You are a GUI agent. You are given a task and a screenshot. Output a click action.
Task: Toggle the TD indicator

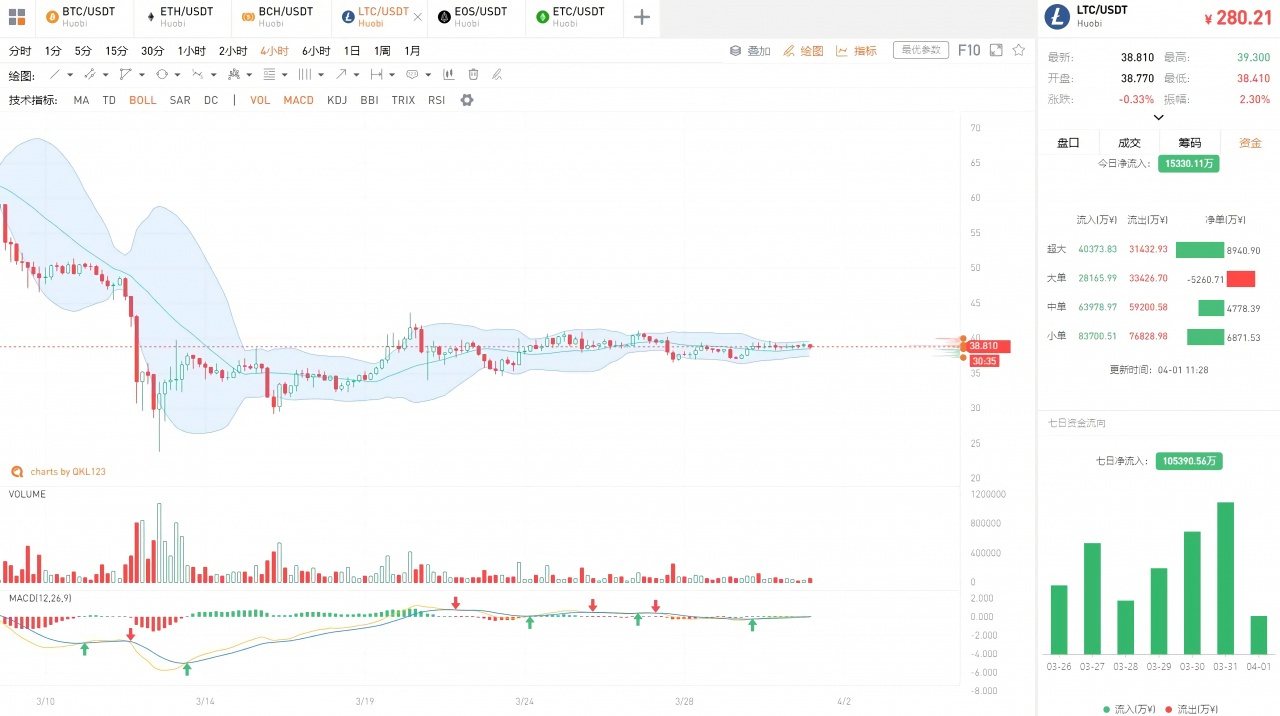(x=109, y=100)
